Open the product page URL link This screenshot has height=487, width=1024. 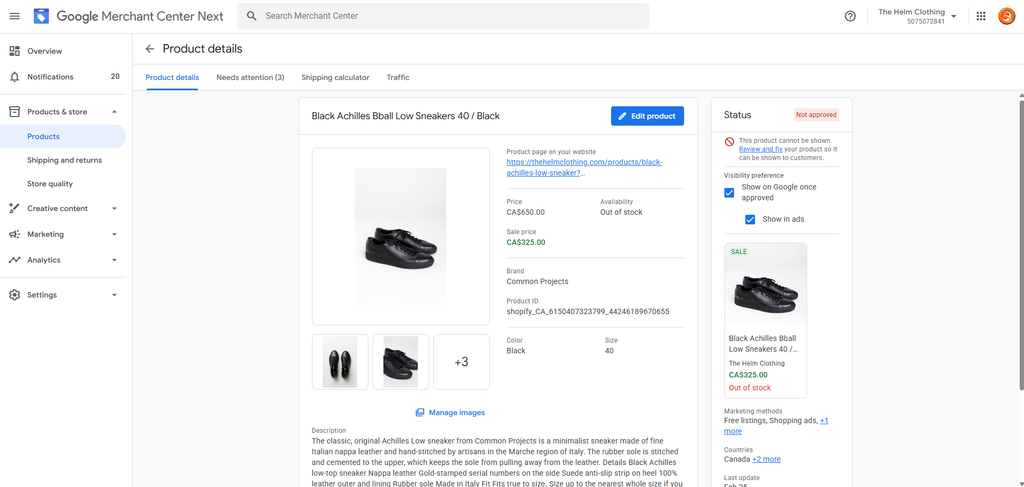pyautogui.click(x=584, y=168)
